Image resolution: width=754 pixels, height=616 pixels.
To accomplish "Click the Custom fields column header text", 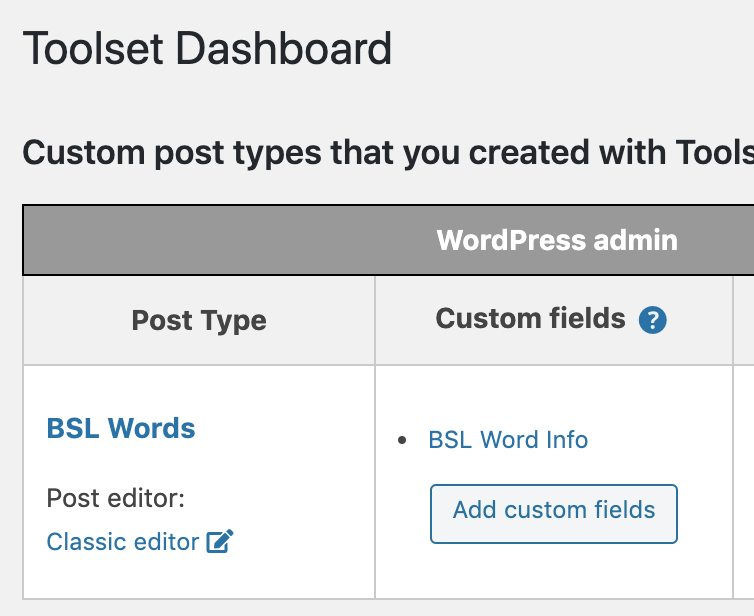I will tap(530, 319).
